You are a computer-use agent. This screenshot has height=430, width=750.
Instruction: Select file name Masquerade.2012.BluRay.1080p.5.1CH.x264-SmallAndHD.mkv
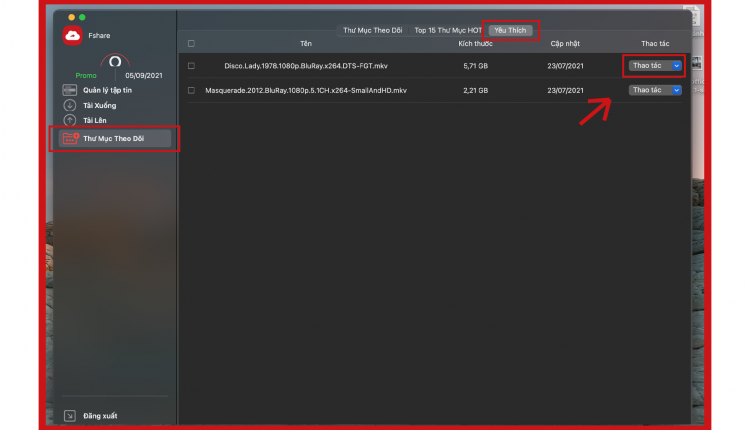[306, 90]
